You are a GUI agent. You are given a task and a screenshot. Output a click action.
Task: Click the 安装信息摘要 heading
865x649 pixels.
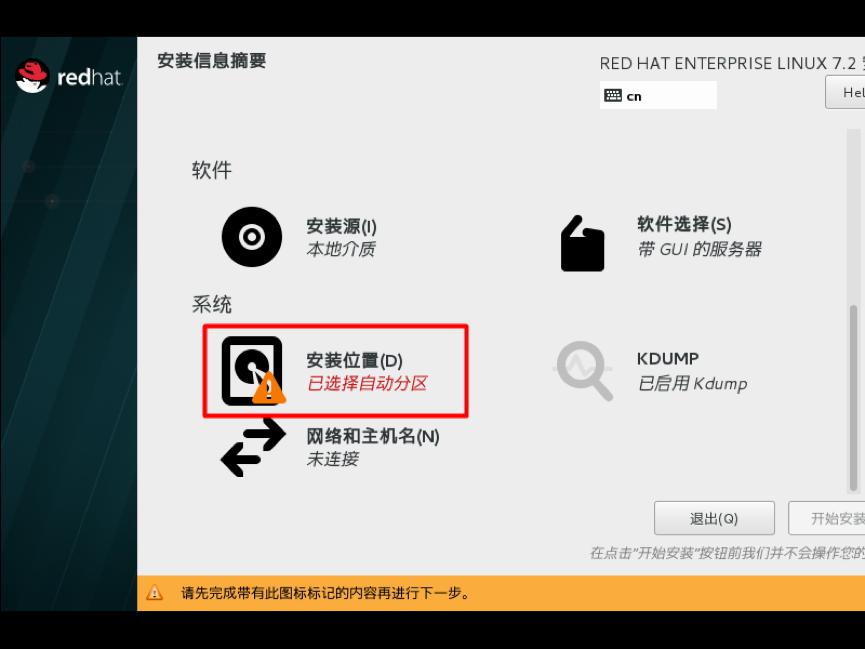(x=212, y=60)
